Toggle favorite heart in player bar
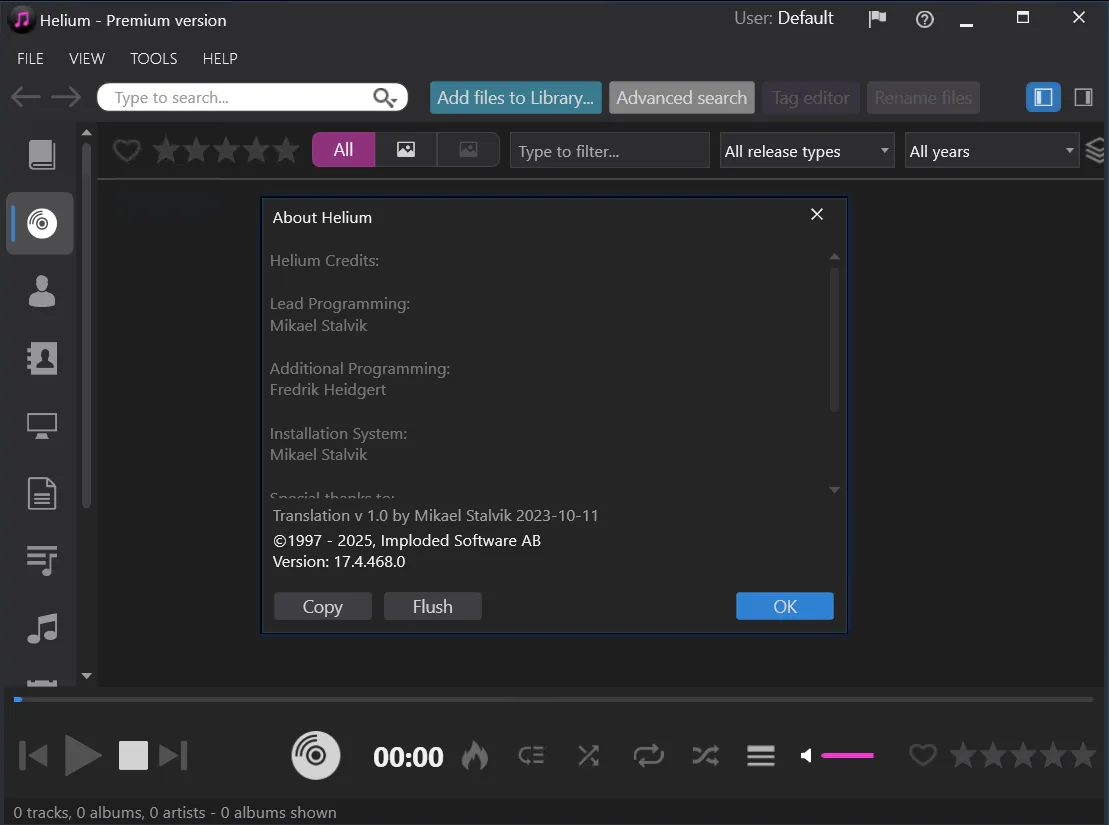The width and height of the screenshot is (1109, 825). click(922, 755)
